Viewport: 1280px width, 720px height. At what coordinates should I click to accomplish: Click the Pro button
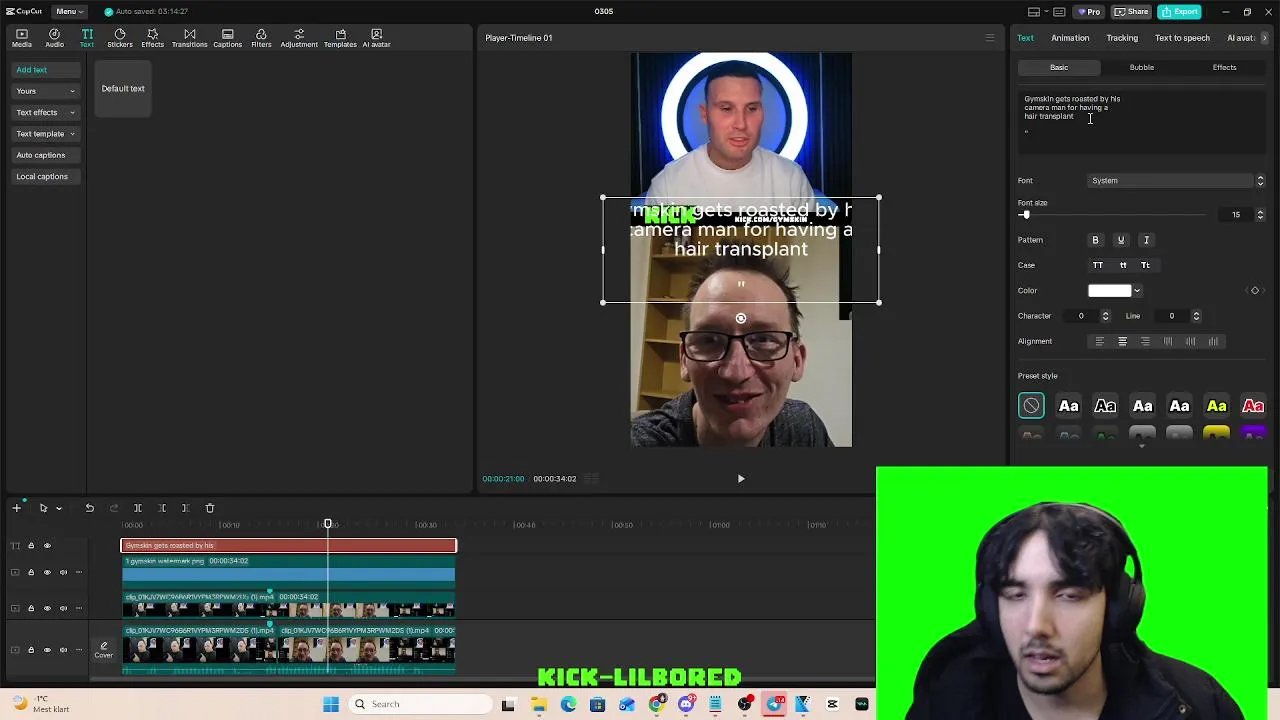1088,11
